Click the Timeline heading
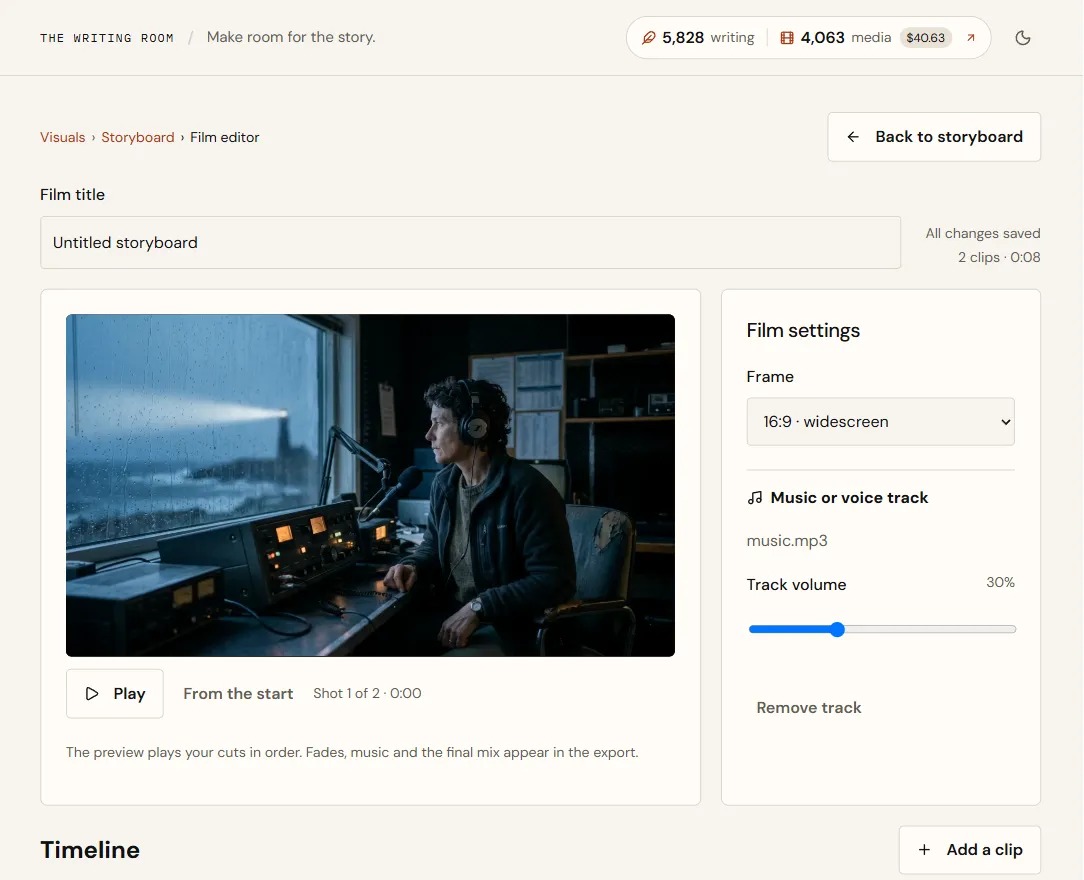Viewport: 1084px width, 880px height. (90, 850)
